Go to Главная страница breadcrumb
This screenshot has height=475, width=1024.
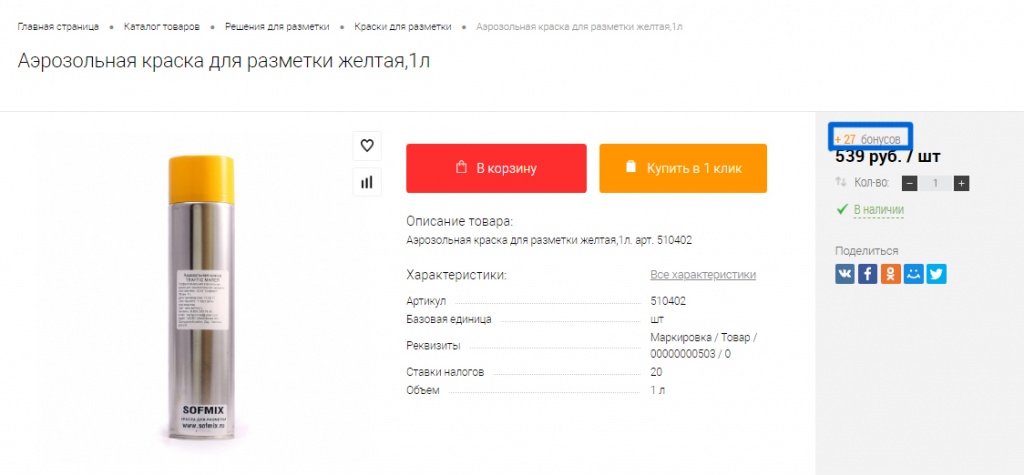[58, 27]
